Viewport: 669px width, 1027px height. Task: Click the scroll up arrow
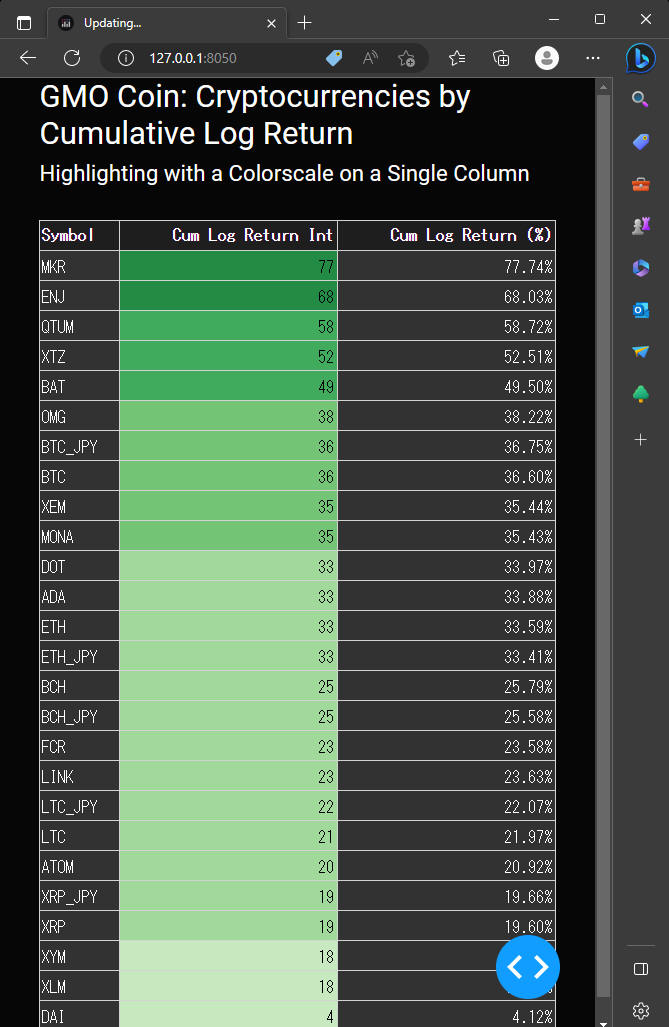603,86
